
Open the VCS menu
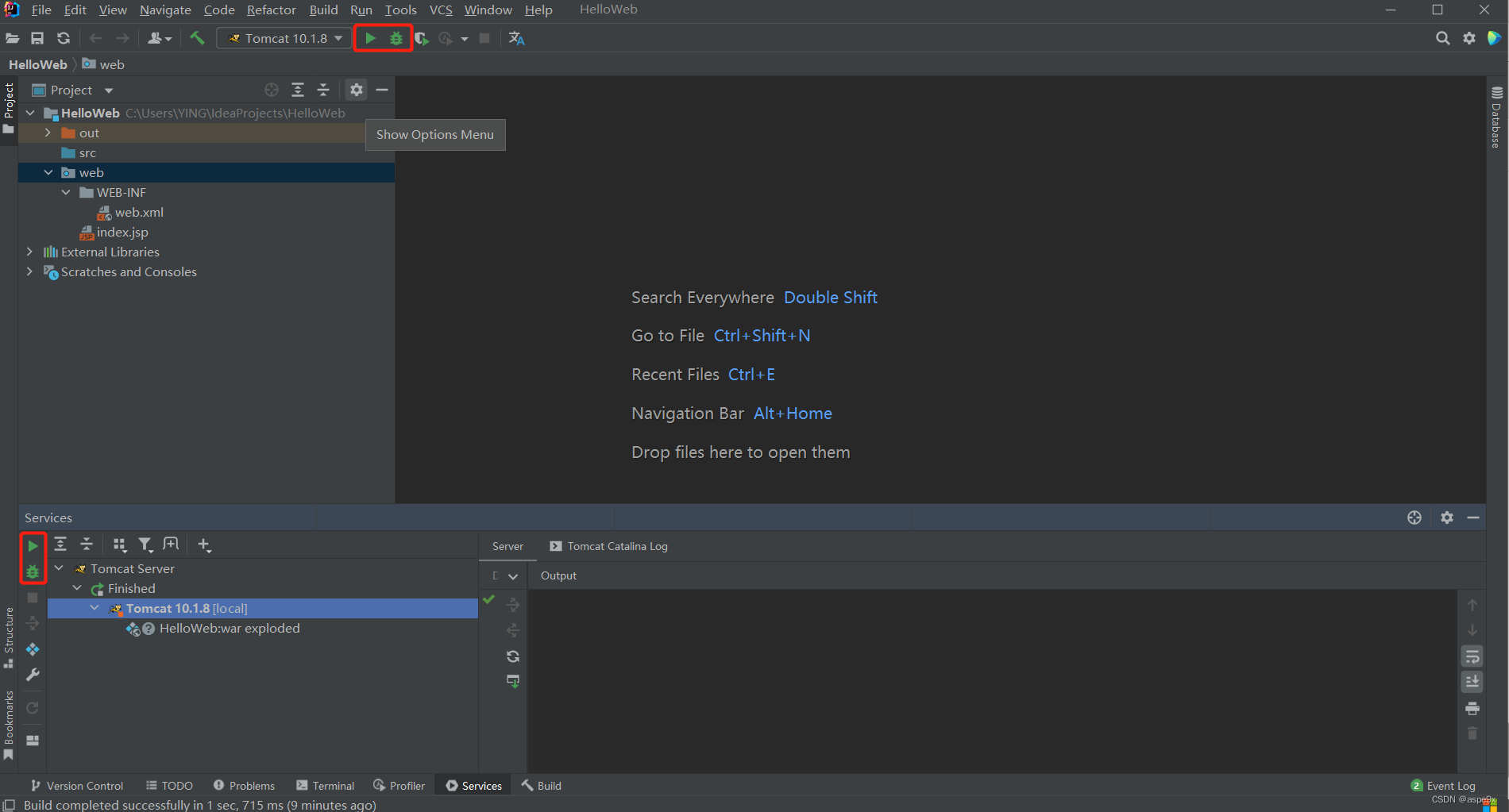pyautogui.click(x=441, y=10)
